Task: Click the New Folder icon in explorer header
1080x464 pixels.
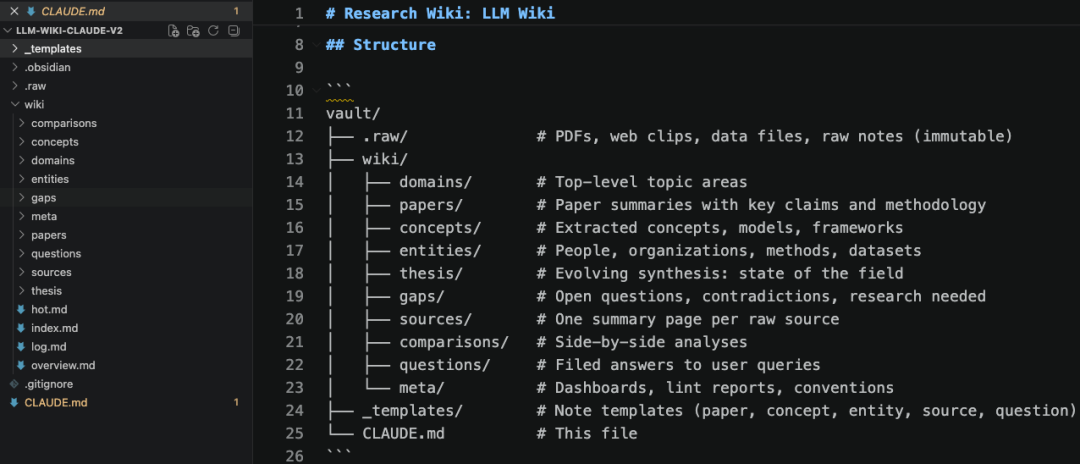Action: [x=194, y=30]
